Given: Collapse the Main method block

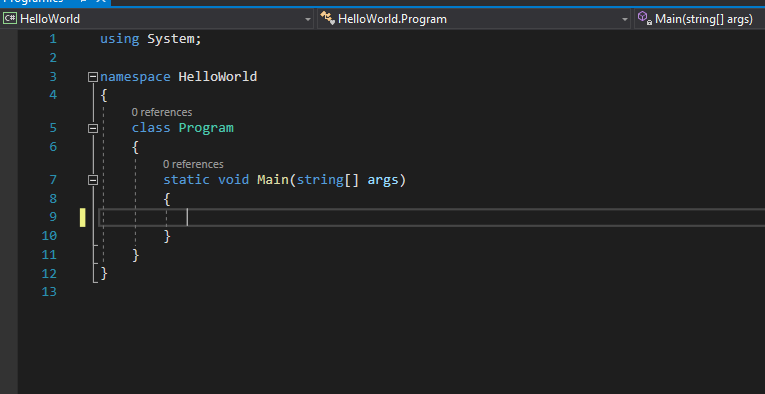Looking at the screenshot, I should click(x=93, y=180).
